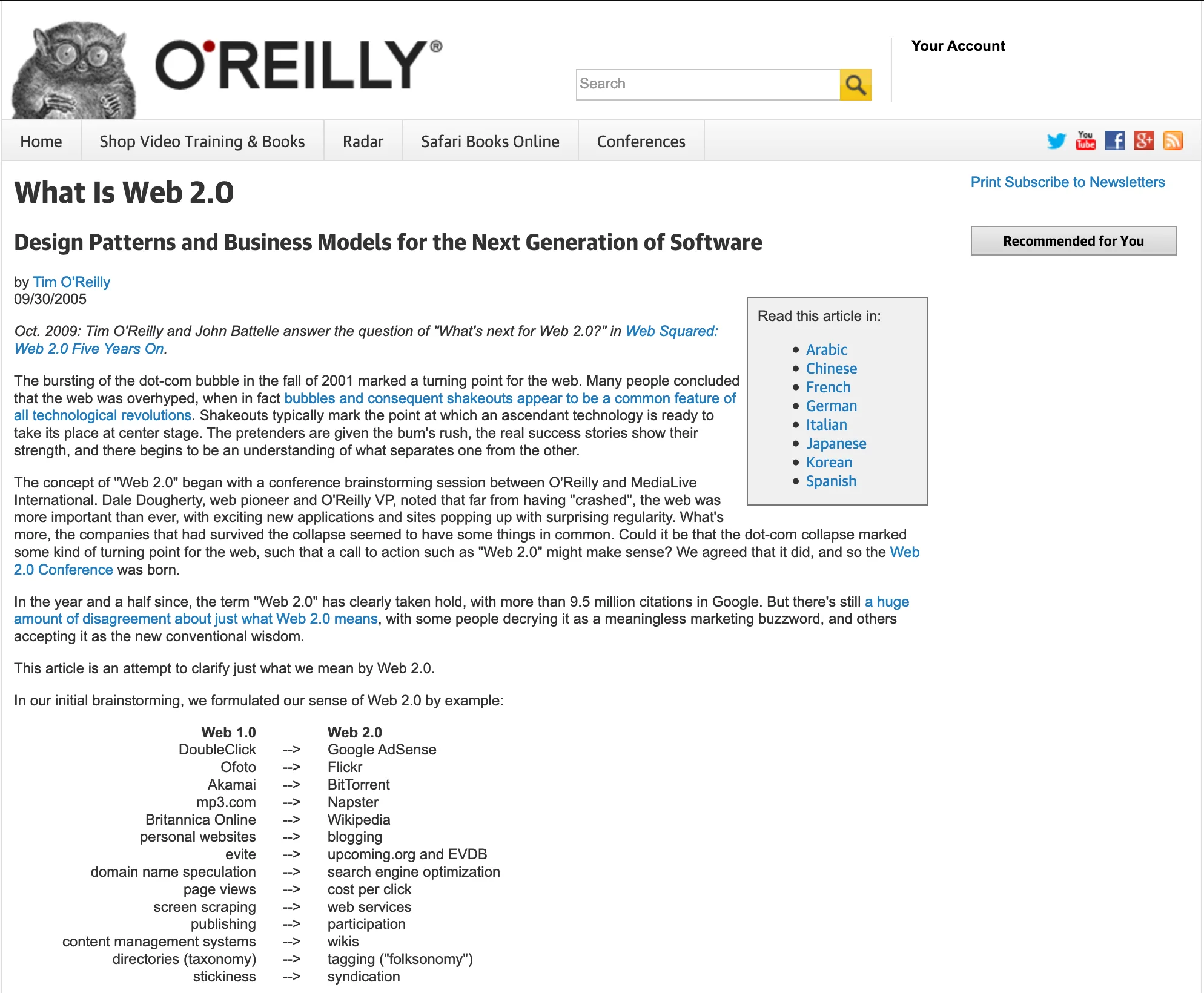Open the RSS feed icon
Image resolution: width=1204 pixels, height=993 pixels.
1173,140
